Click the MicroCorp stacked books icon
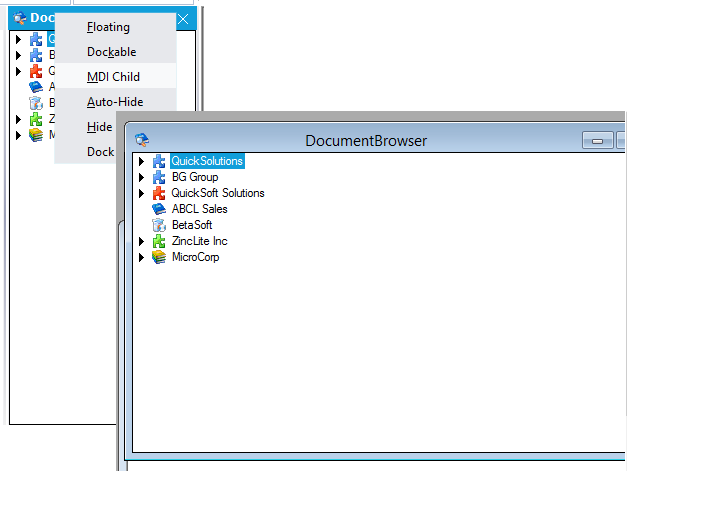The image size is (725, 505). click(159, 257)
